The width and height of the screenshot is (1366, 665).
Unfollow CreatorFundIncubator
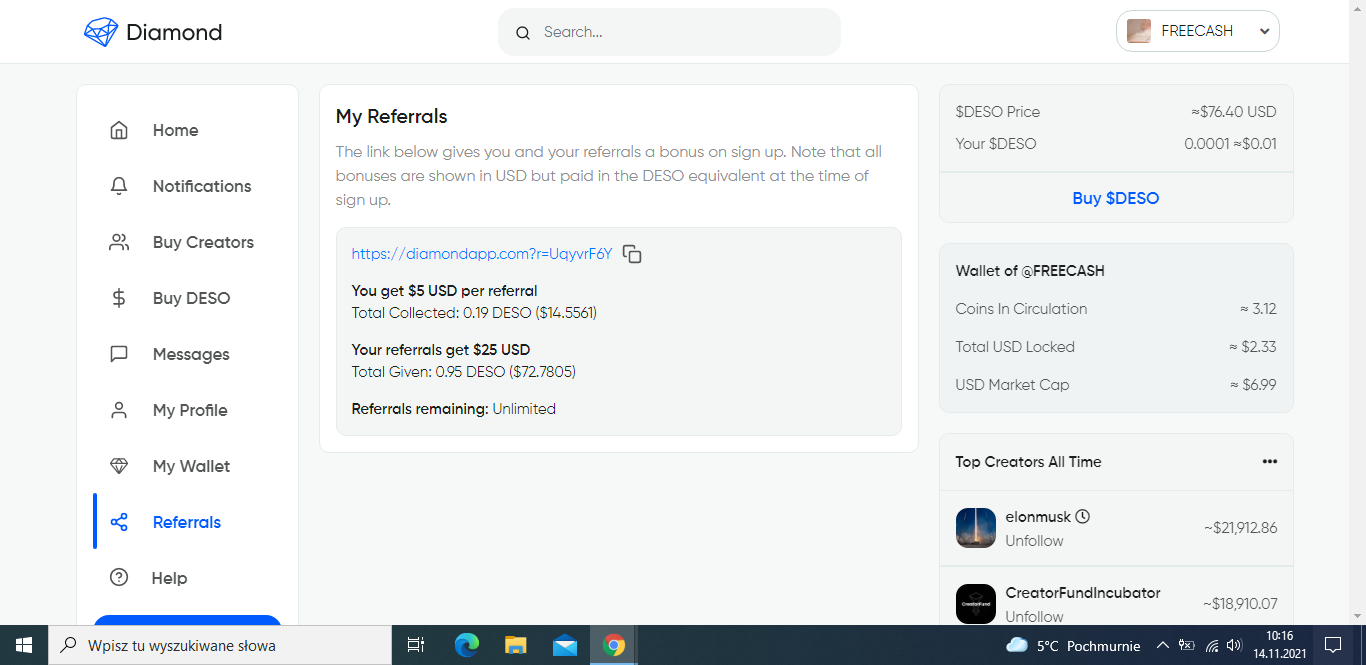[1034, 617]
